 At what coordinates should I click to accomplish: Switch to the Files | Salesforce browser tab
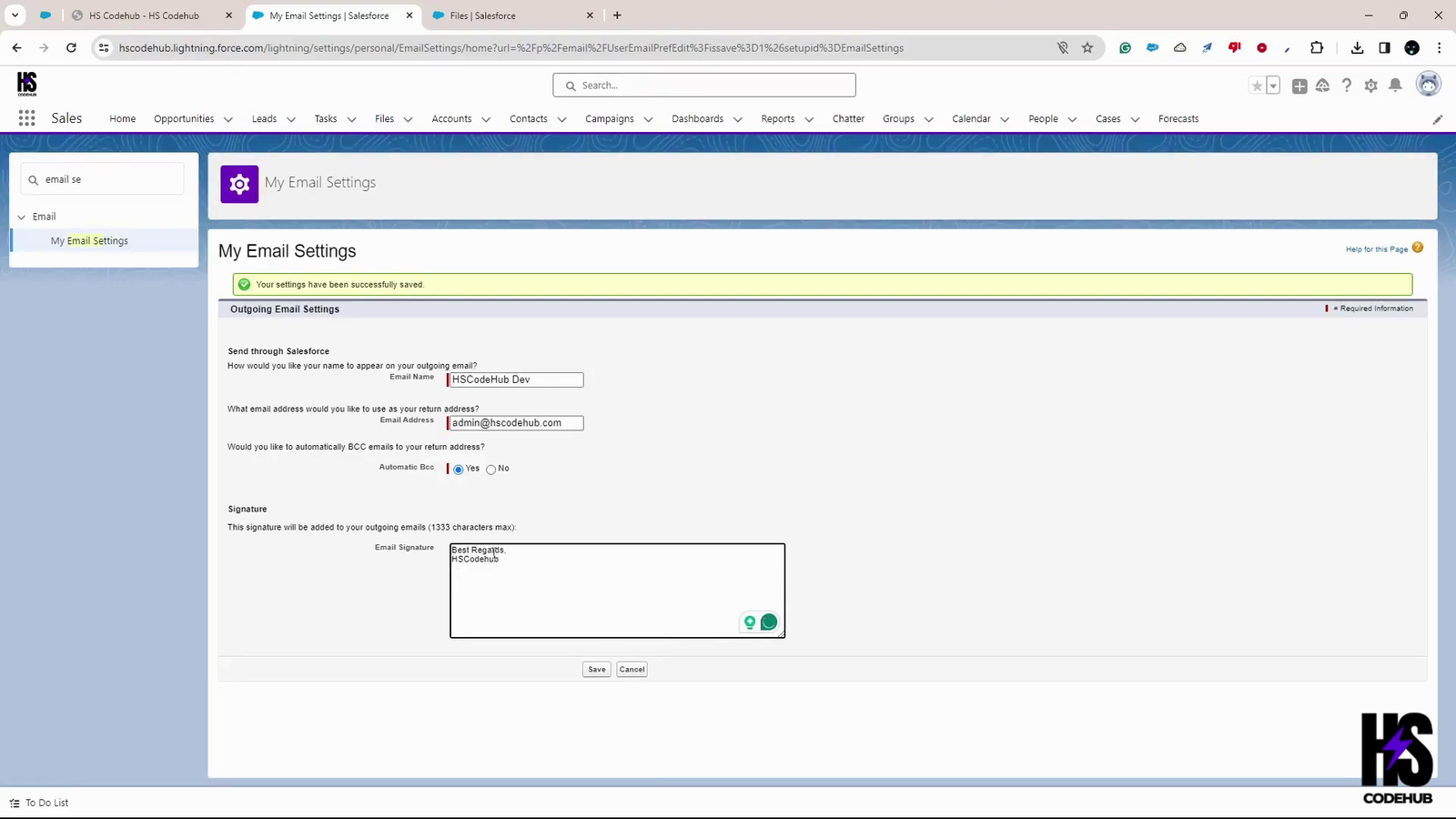pyautogui.click(x=512, y=15)
